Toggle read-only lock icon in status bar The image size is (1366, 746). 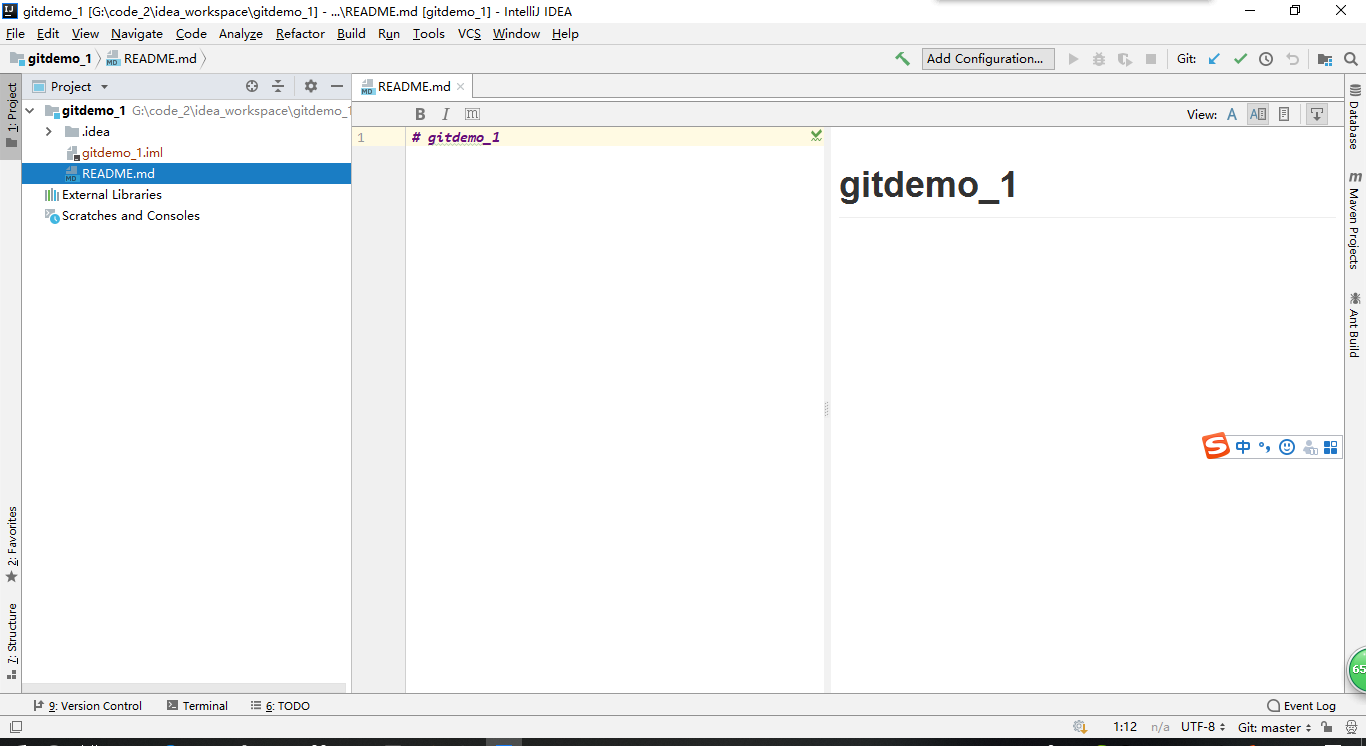(1329, 728)
